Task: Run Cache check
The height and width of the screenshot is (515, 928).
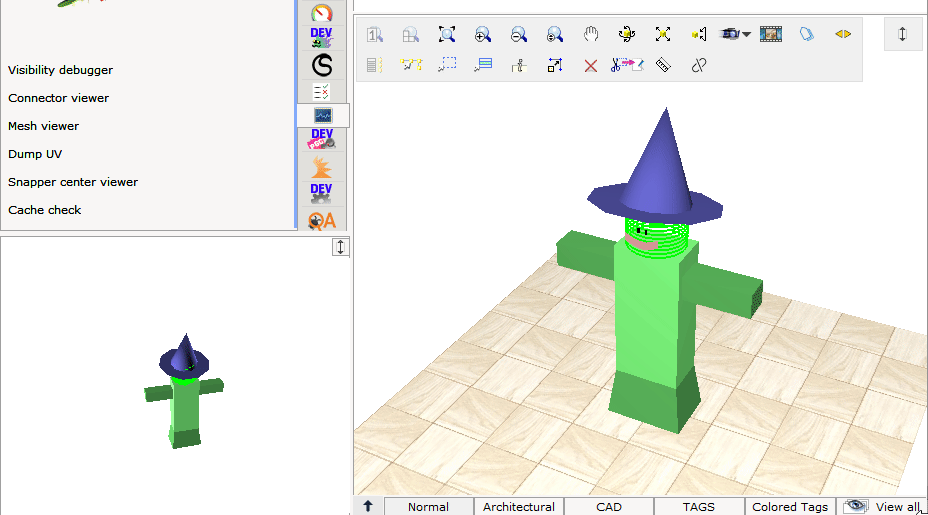Action: (x=44, y=210)
